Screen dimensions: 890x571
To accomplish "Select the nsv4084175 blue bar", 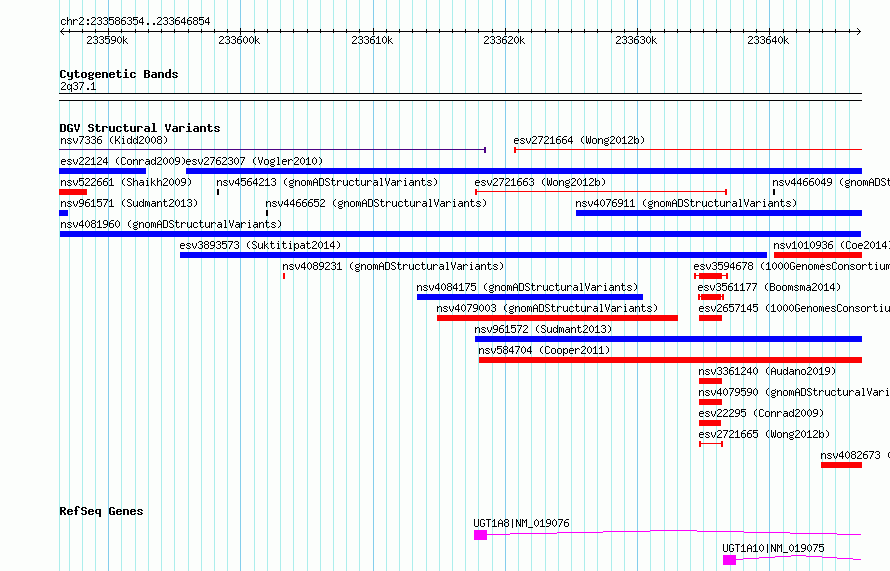I will click(530, 297).
